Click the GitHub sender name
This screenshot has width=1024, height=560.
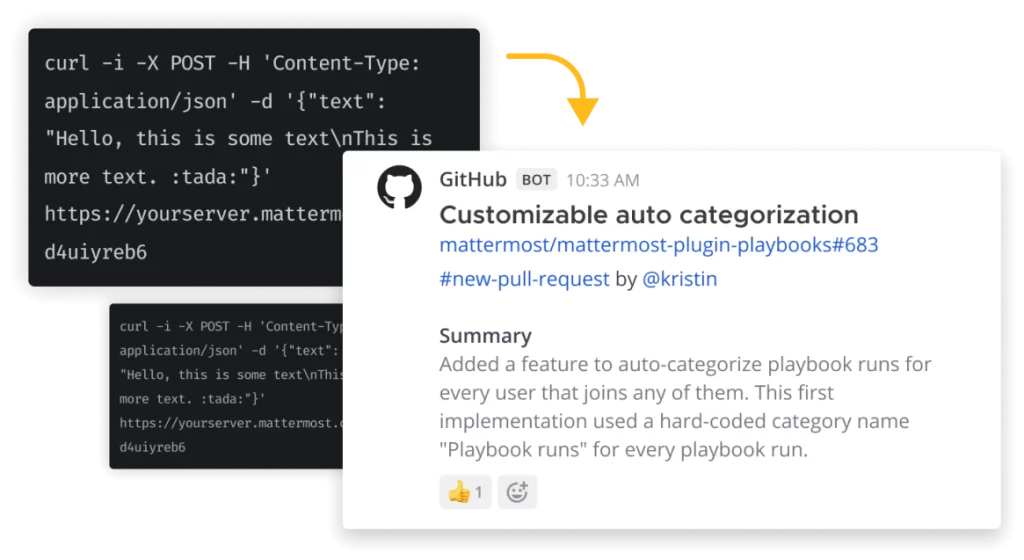(x=473, y=179)
